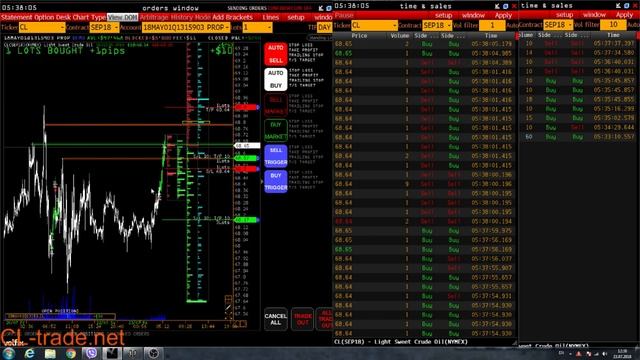
Task: Click the Price column header
Action: 359,36
